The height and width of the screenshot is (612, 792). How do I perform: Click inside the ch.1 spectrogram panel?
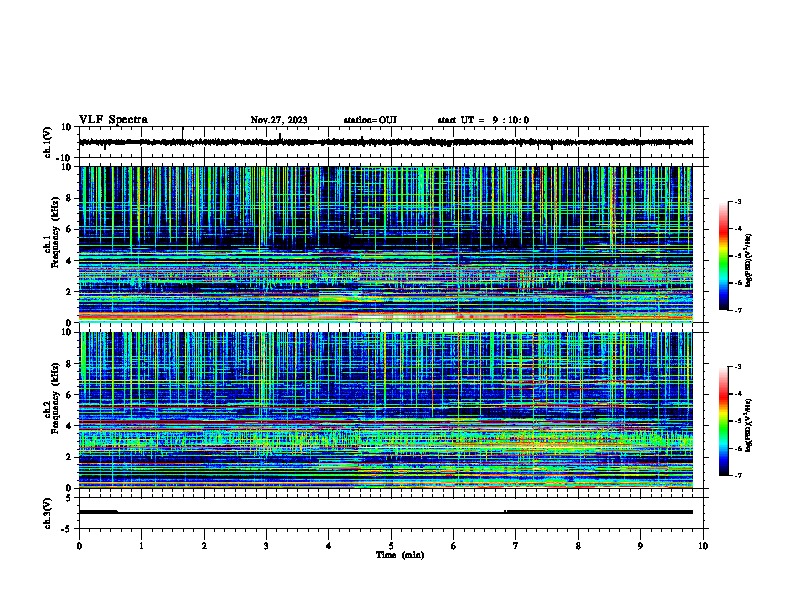coord(385,244)
